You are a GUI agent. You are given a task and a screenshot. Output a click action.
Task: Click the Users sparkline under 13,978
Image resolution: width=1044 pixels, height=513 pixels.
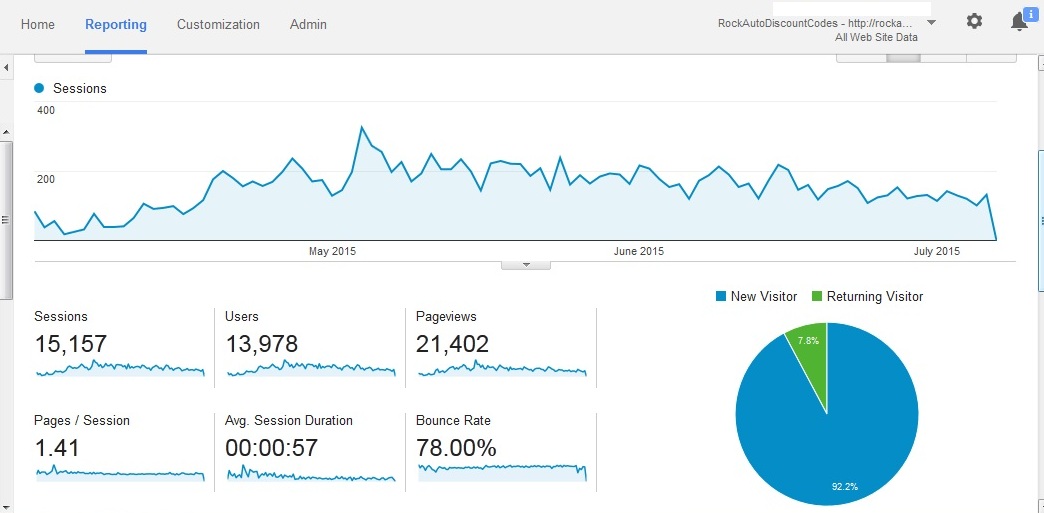[x=311, y=368]
